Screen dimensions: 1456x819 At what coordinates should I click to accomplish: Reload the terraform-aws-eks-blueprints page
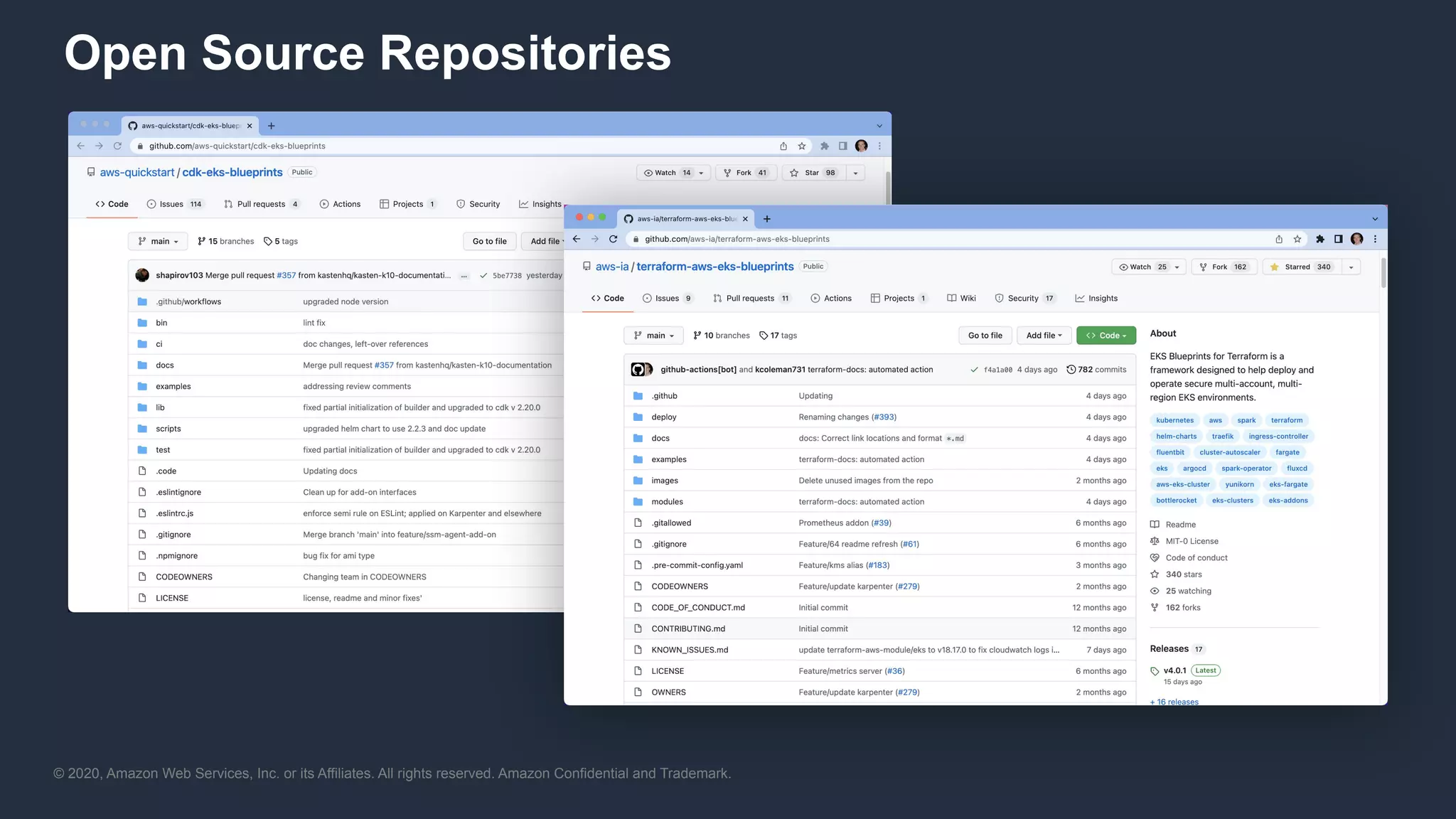click(x=613, y=239)
